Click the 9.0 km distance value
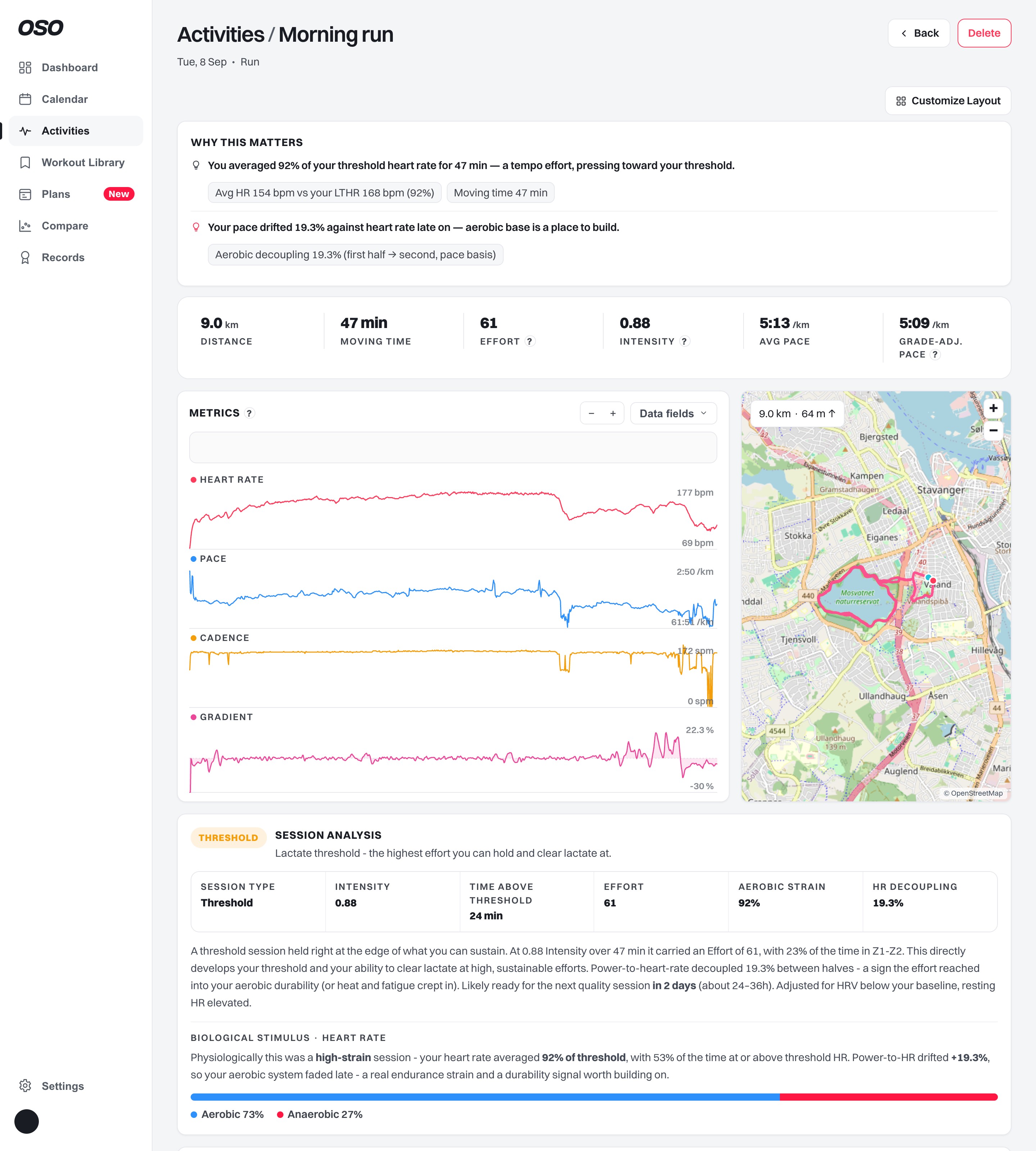Image resolution: width=1036 pixels, height=1151 pixels. click(x=219, y=323)
